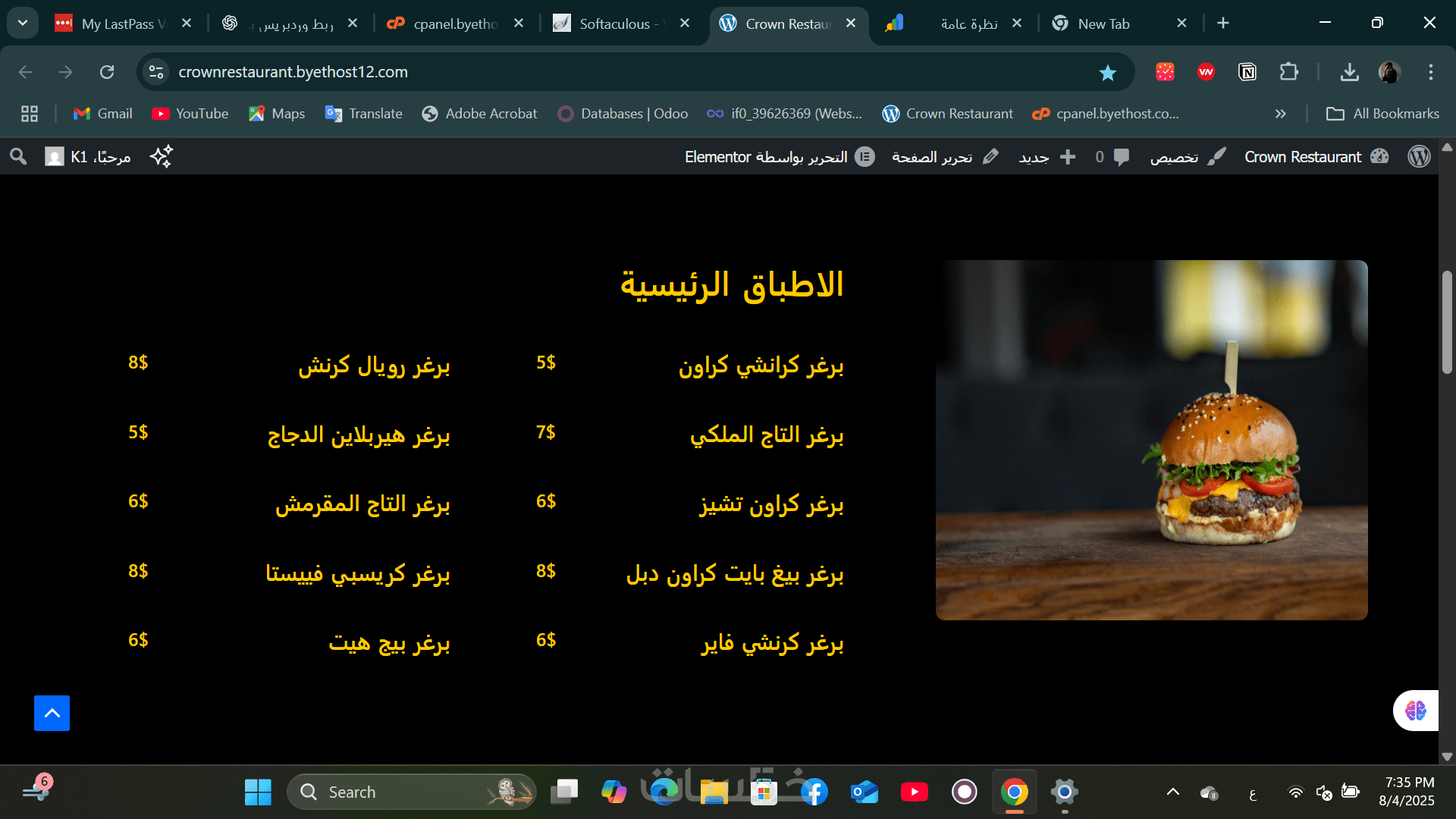The height and width of the screenshot is (819, 1456).
Task: Switch to the Softaculous tab
Action: (614, 24)
